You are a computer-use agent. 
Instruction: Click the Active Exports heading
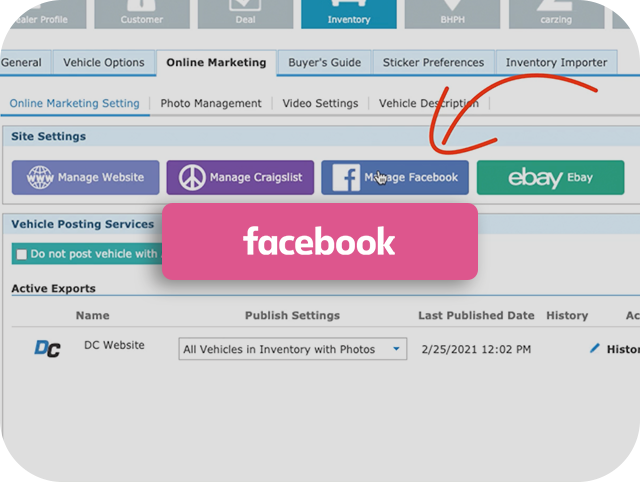pos(53,289)
